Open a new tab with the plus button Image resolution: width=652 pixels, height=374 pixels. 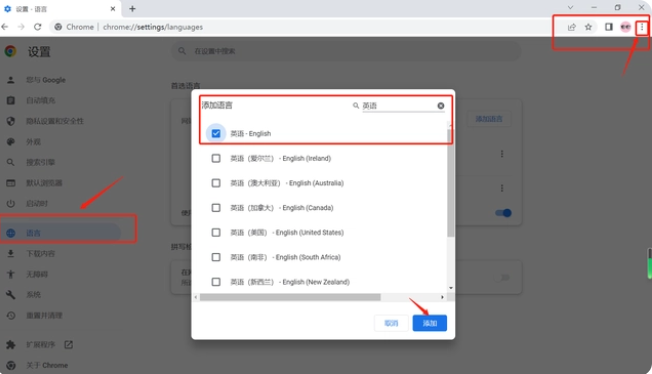tap(132, 9)
